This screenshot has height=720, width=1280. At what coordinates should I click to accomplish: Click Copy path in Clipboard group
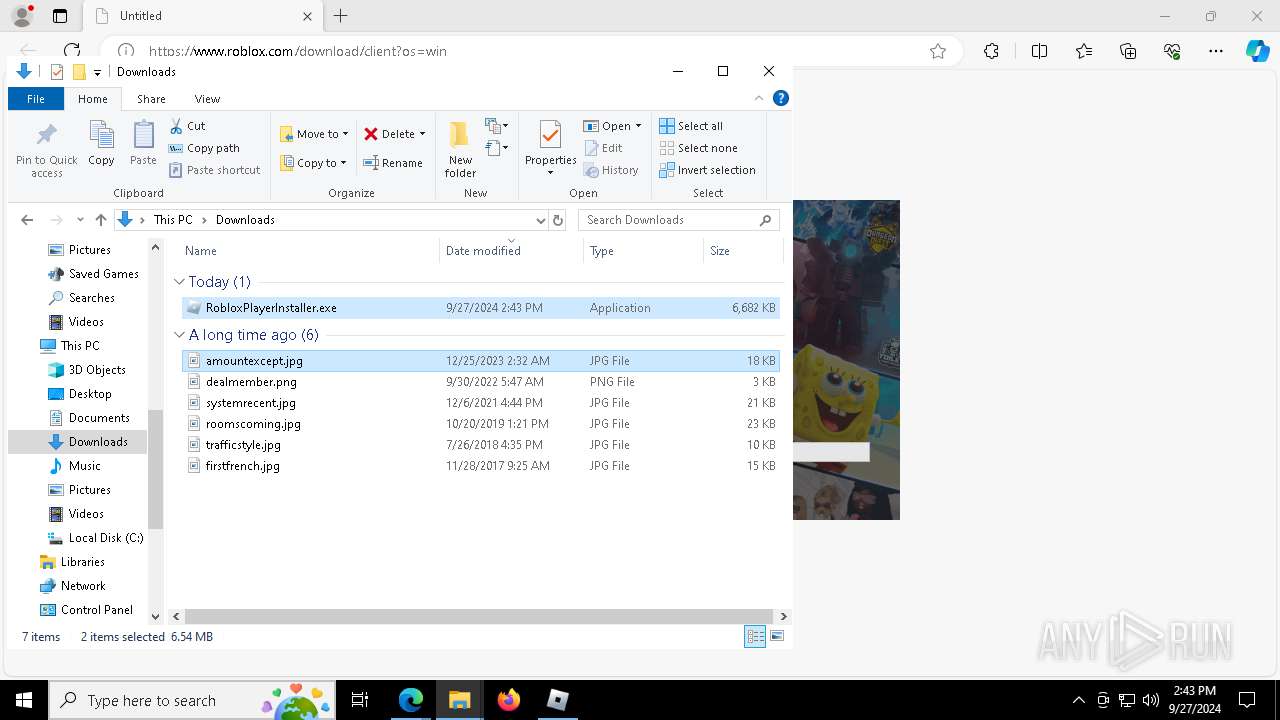[x=204, y=148]
